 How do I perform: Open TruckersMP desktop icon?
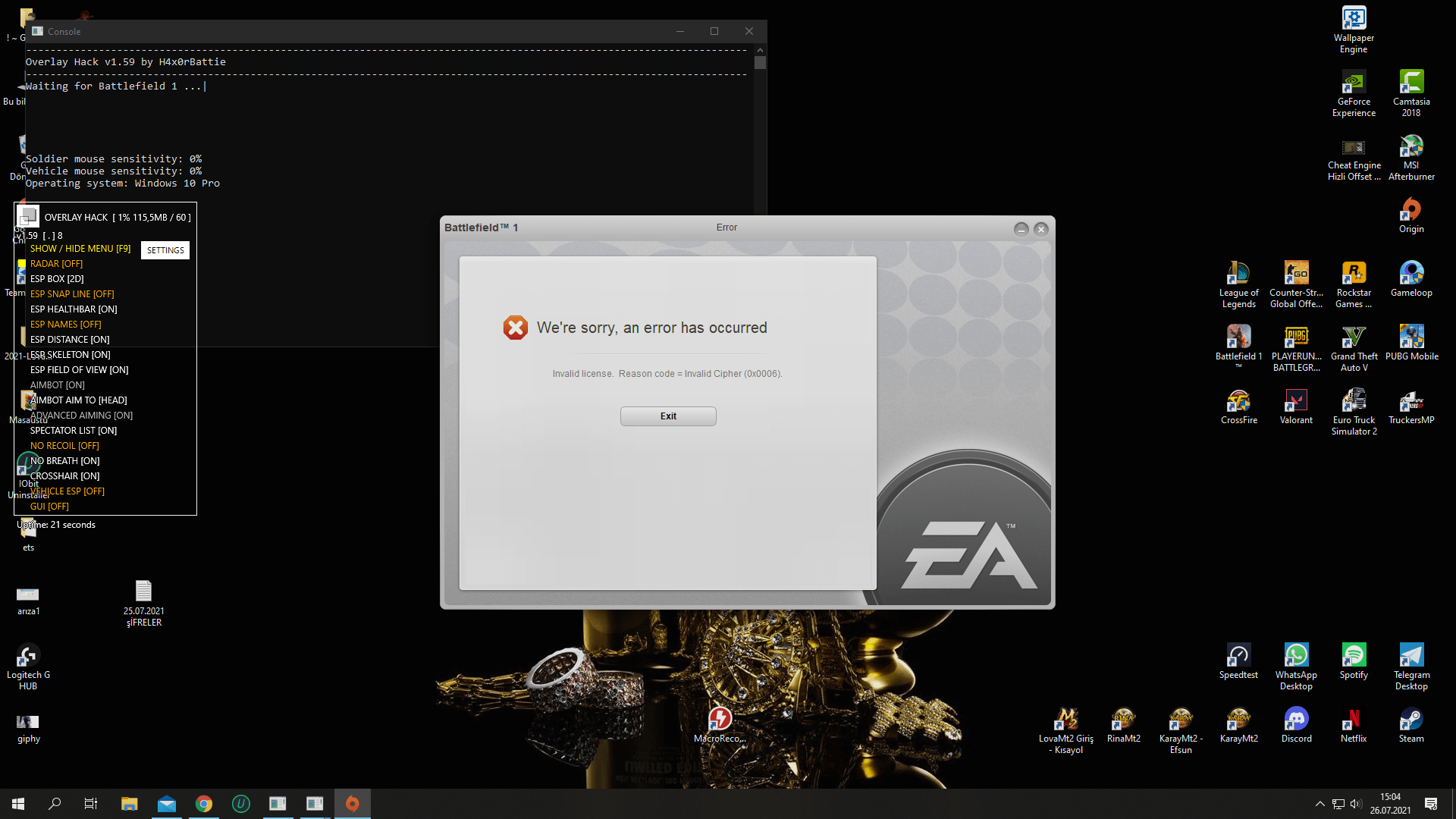click(1411, 406)
